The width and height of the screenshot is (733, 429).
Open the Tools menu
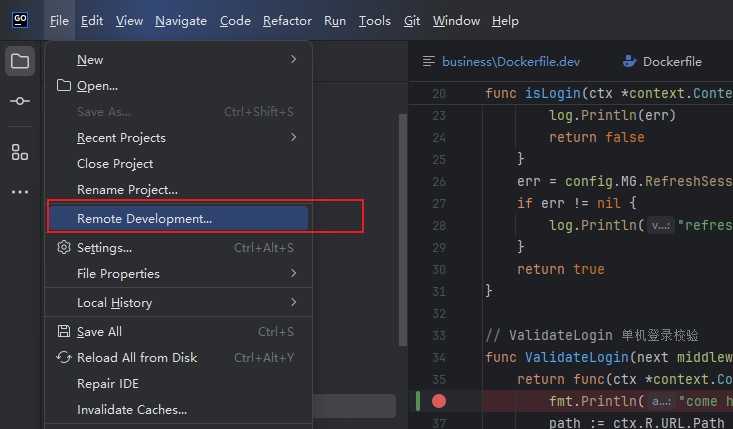pos(374,21)
